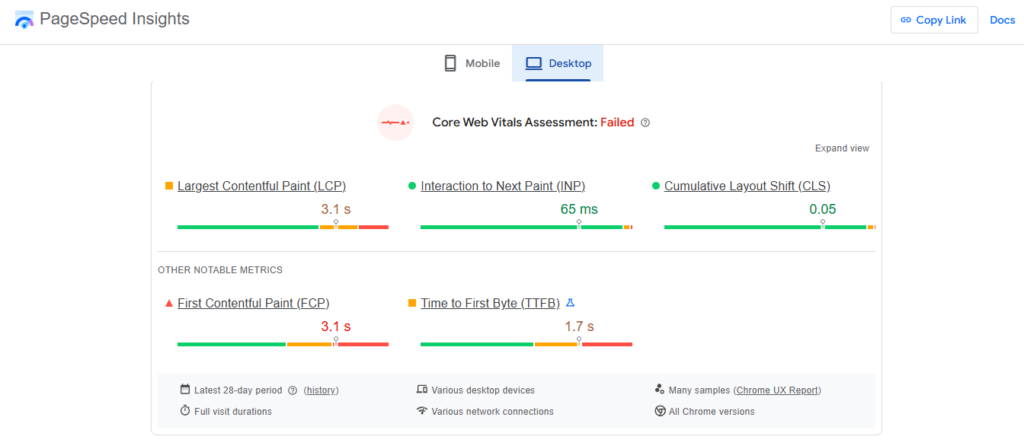Open the history link
Image resolution: width=1024 pixels, height=446 pixels.
coord(321,391)
